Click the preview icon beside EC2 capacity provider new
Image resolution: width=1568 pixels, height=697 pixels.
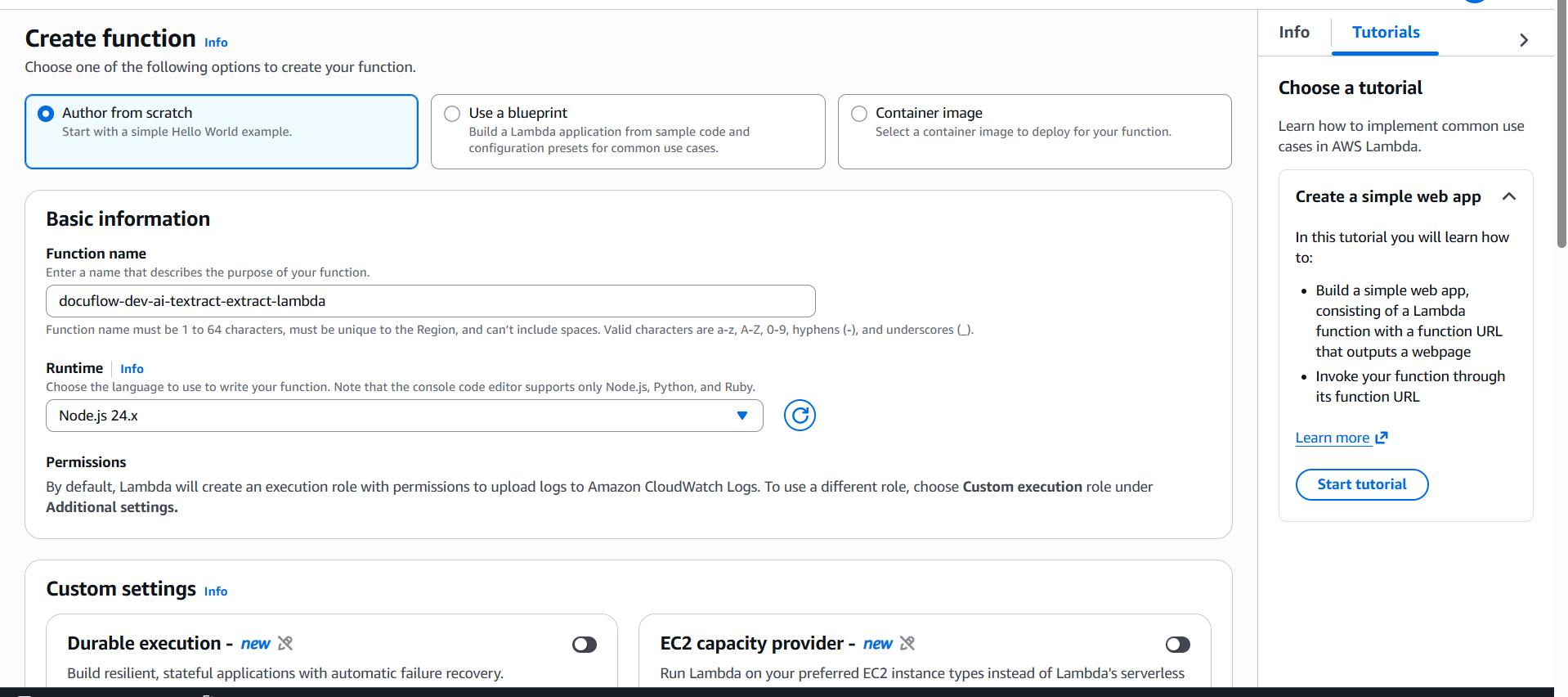907,644
